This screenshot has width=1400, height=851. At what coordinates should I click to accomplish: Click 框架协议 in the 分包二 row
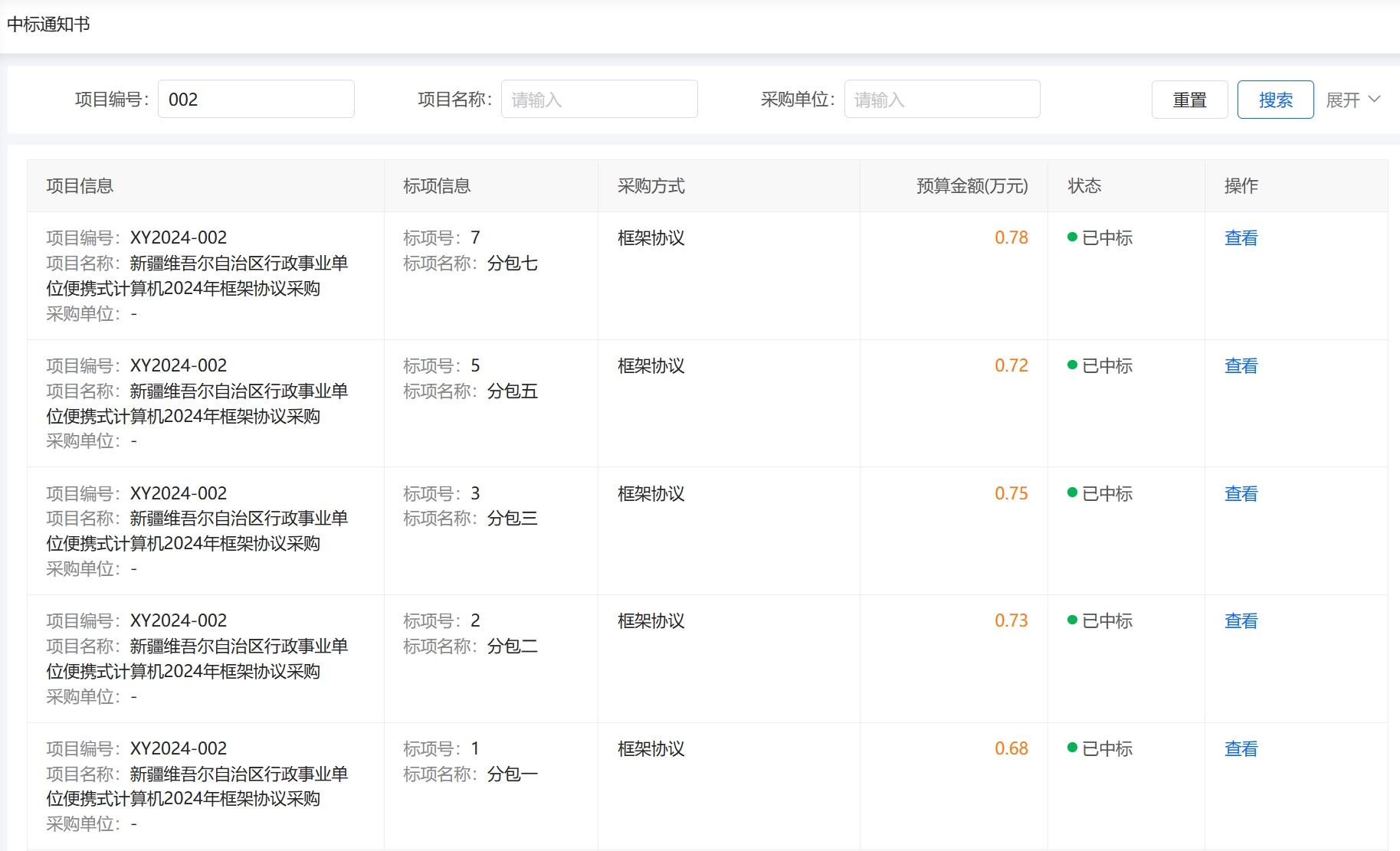click(x=651, y=621)
